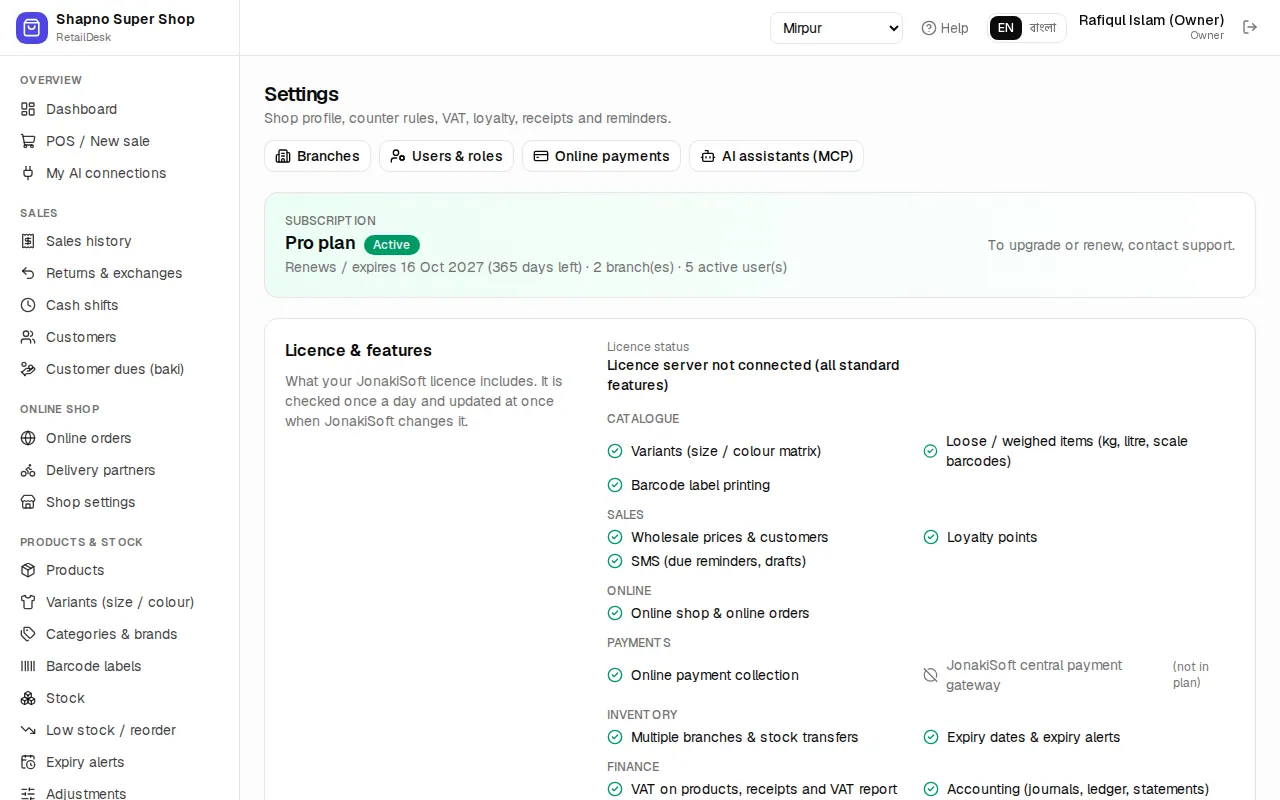Open Help
This screenshot has width=1280, height=800.
pos(945,28)
